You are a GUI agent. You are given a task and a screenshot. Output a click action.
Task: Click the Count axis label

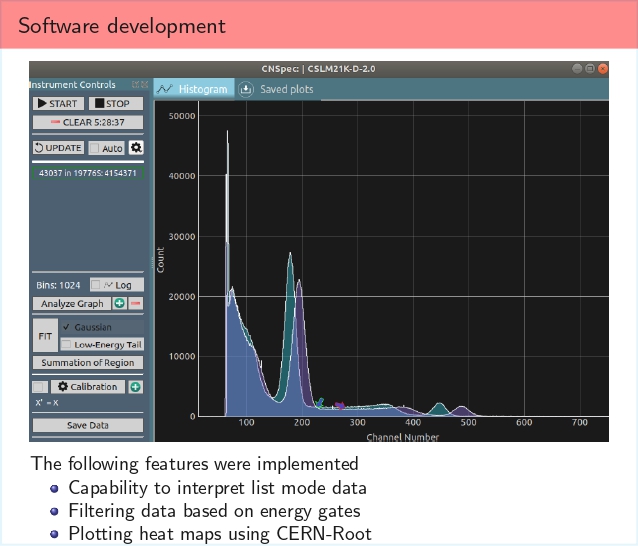click(x=160, y=260)
